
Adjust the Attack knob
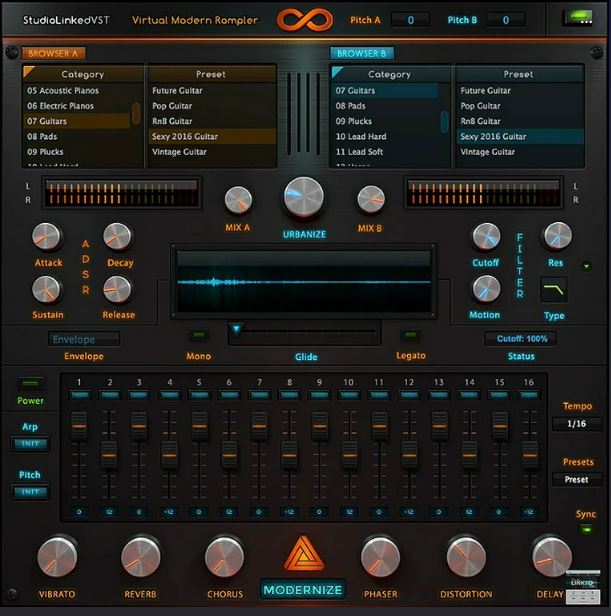[46, 237]
